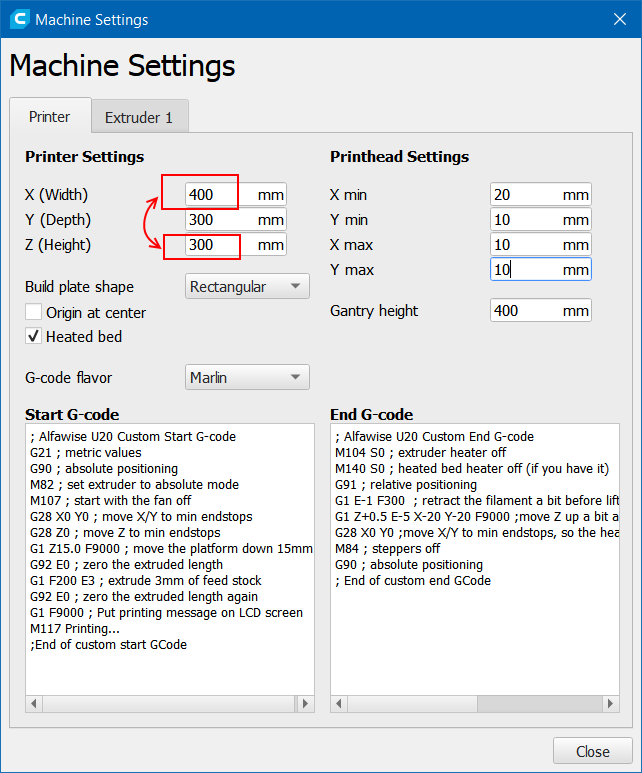Image resolution: width=642 pixels, height=773 pixels.
Task: Enable the Origin at center checkbox
Action: [x=34, y=312]
